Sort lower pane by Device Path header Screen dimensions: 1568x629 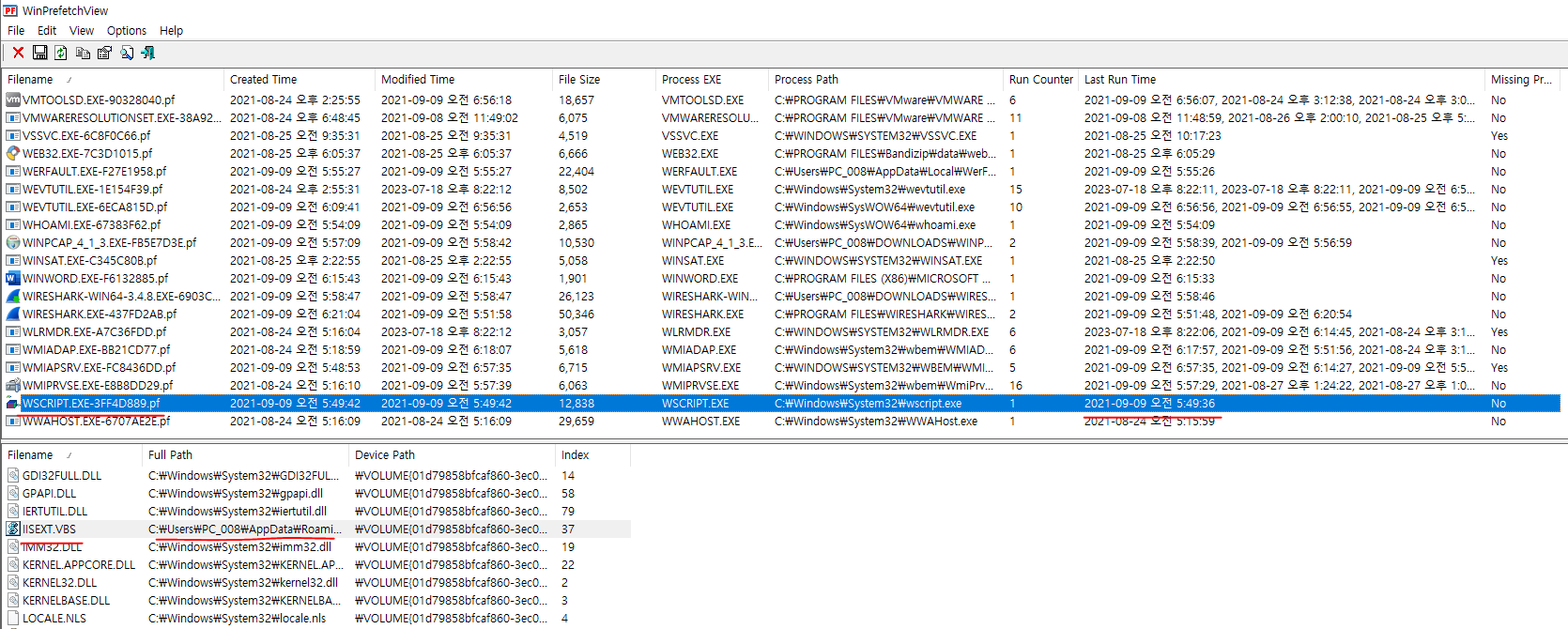[x=453, y=455]
